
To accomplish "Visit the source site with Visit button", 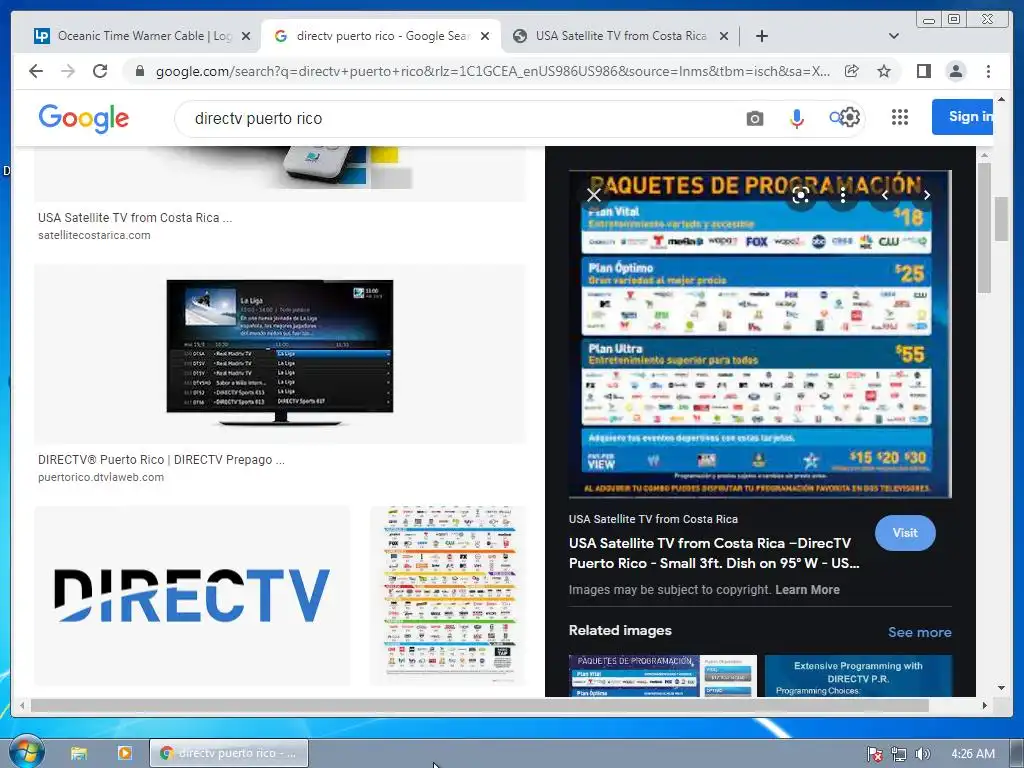I will 905,533.
